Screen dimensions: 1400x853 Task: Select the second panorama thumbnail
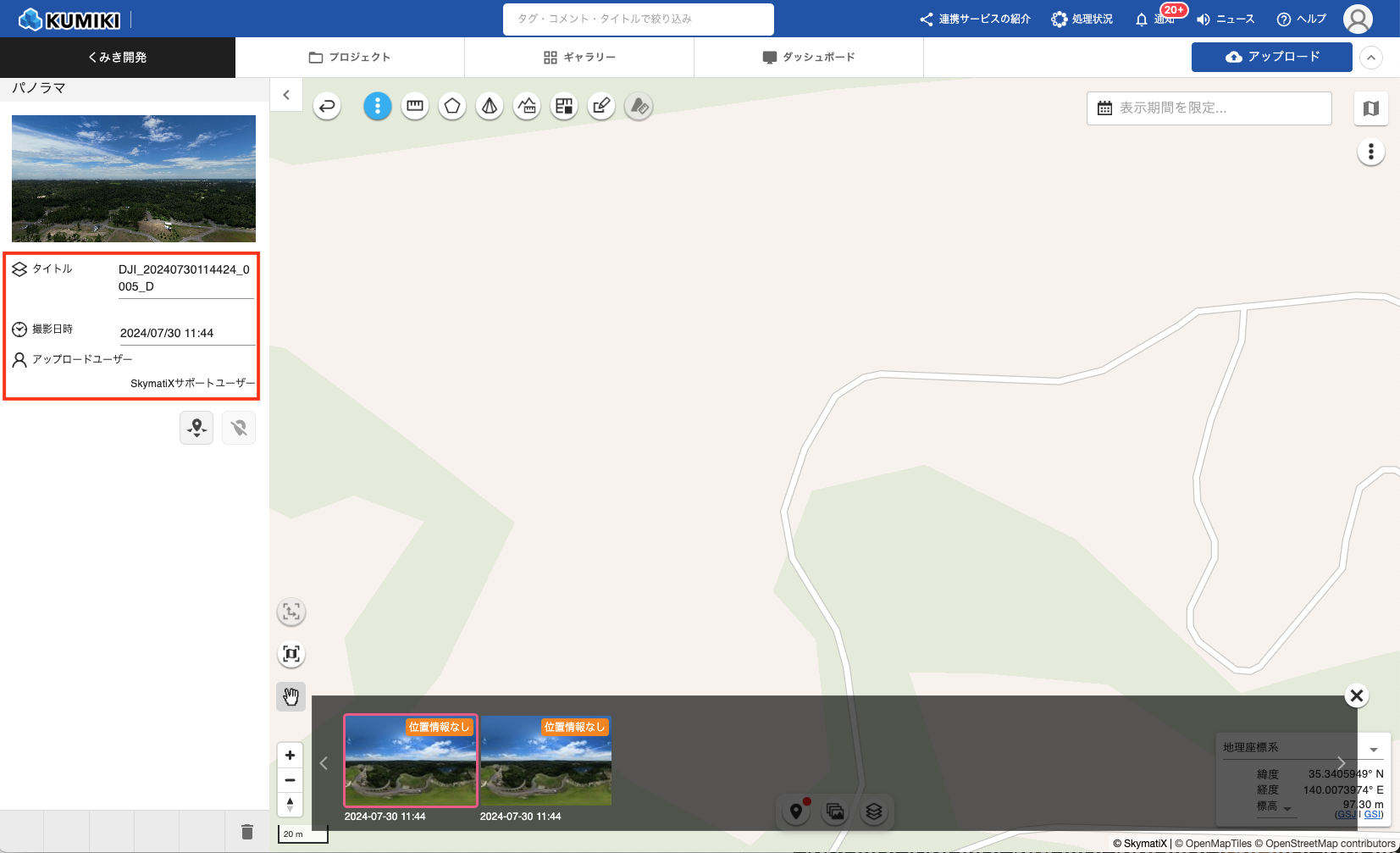tap(545, 762)
